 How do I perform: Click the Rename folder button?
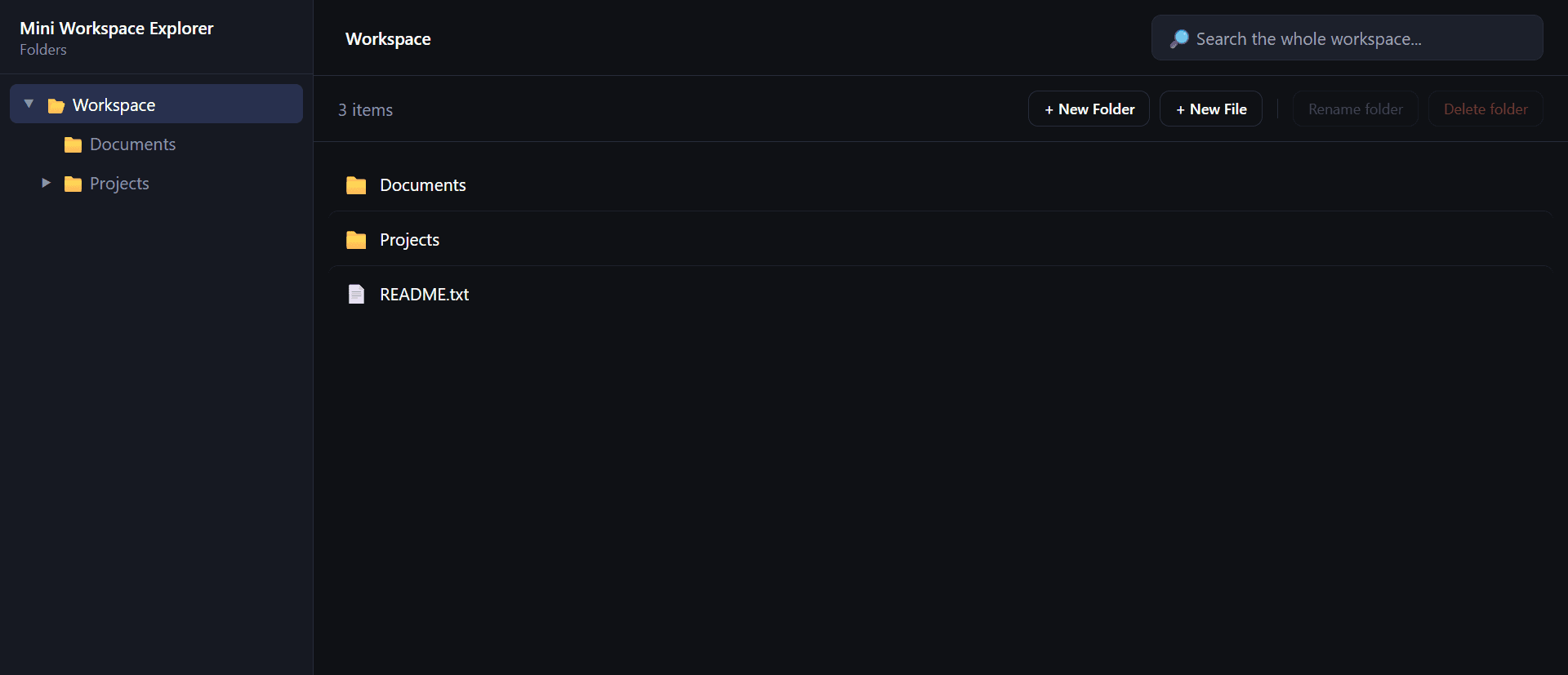[1356, 109]
